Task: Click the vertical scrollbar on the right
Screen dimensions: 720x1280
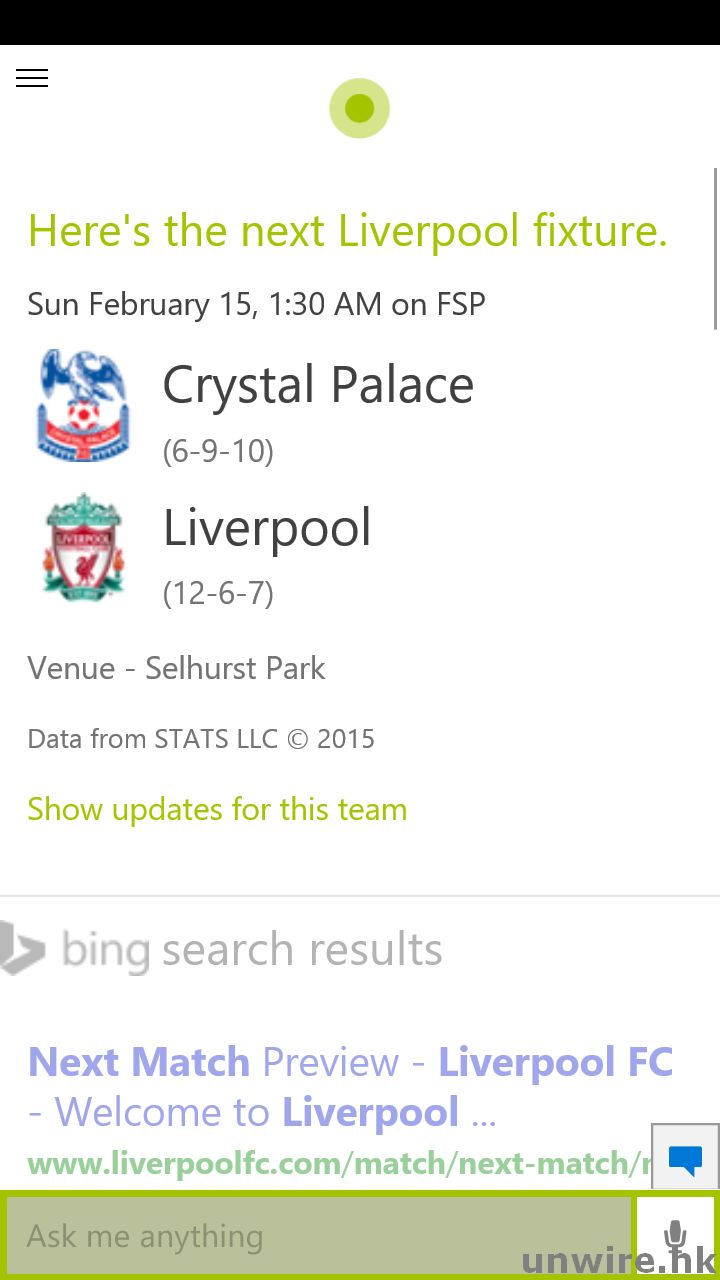Action: click(x=715, y=248)
